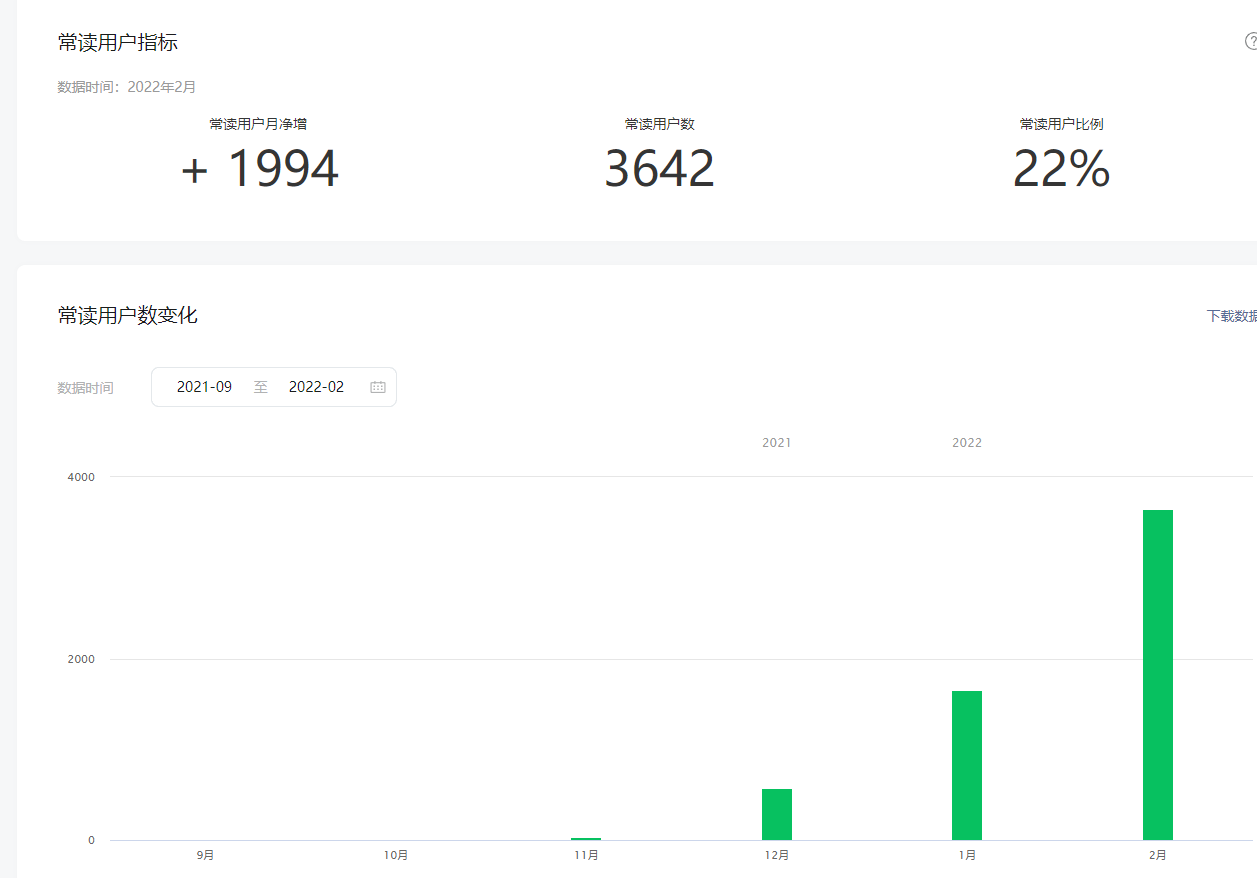
Task: Click the 9月 axis label
Action: 205,855
